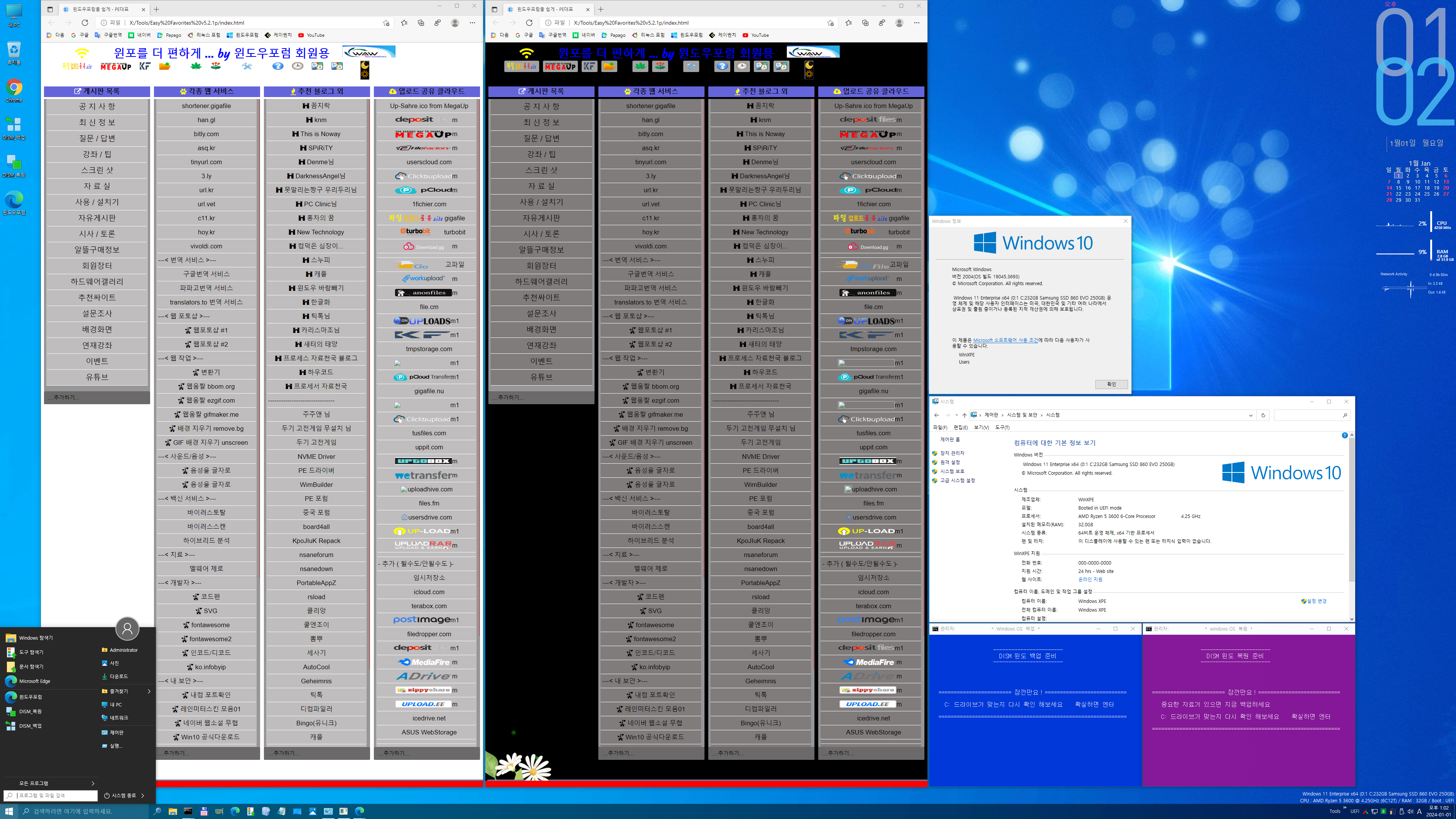Click the taskbar search box
This screenshot has width=1456, height=819.
pos(83,811)
